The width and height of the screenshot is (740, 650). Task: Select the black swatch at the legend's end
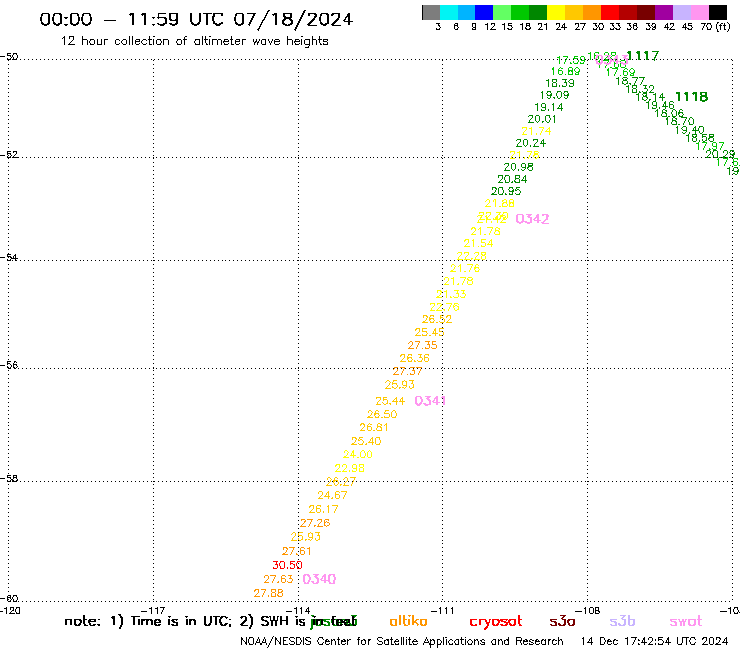[x=717, y=12]
